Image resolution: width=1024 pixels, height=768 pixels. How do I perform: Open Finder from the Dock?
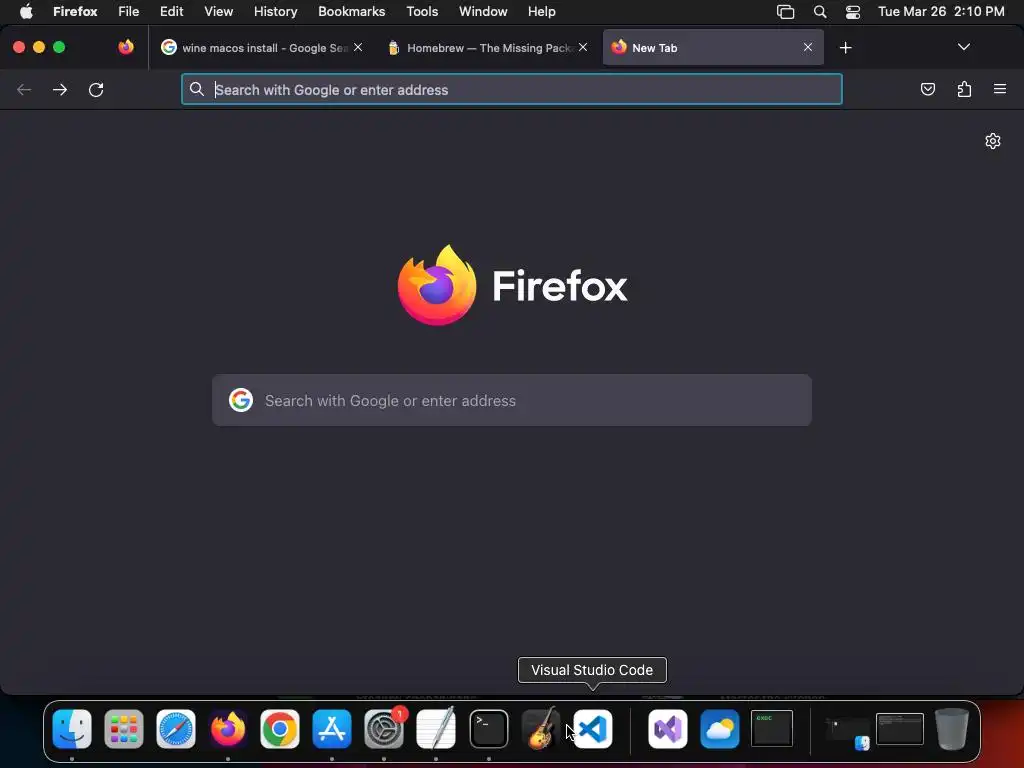pos(72,729)
